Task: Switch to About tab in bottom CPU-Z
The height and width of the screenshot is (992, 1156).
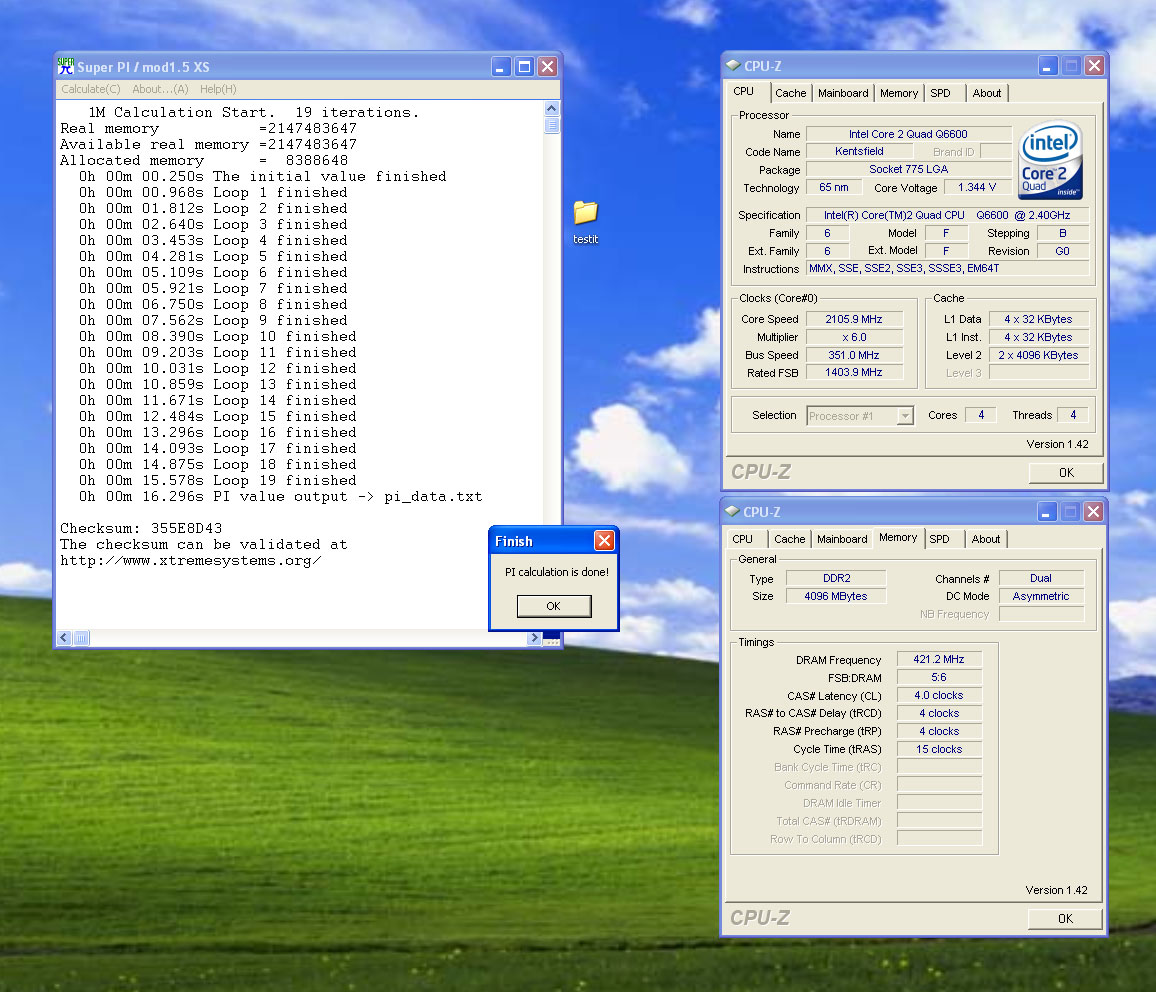Action: 986,539
